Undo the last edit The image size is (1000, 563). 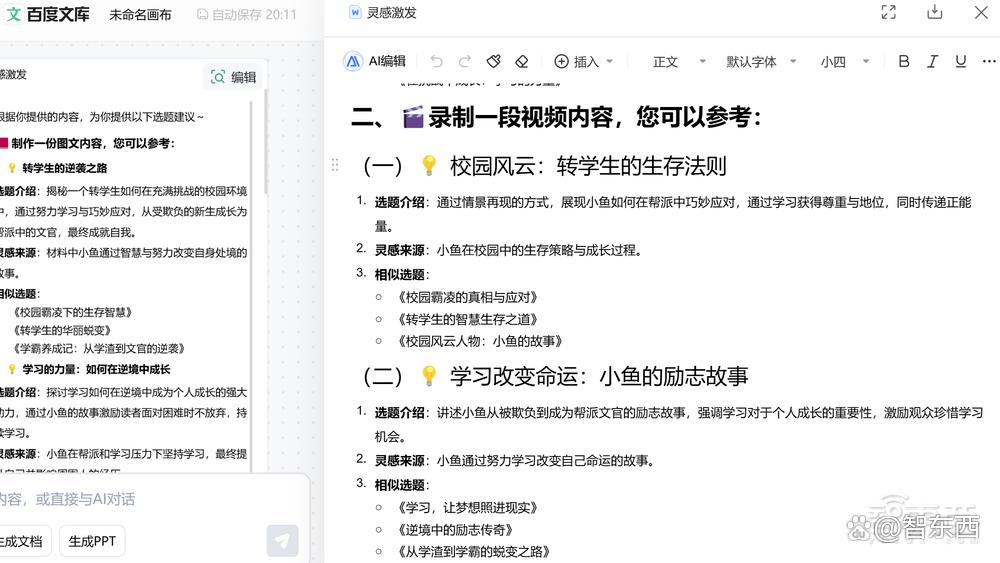[x=436, y=61]
